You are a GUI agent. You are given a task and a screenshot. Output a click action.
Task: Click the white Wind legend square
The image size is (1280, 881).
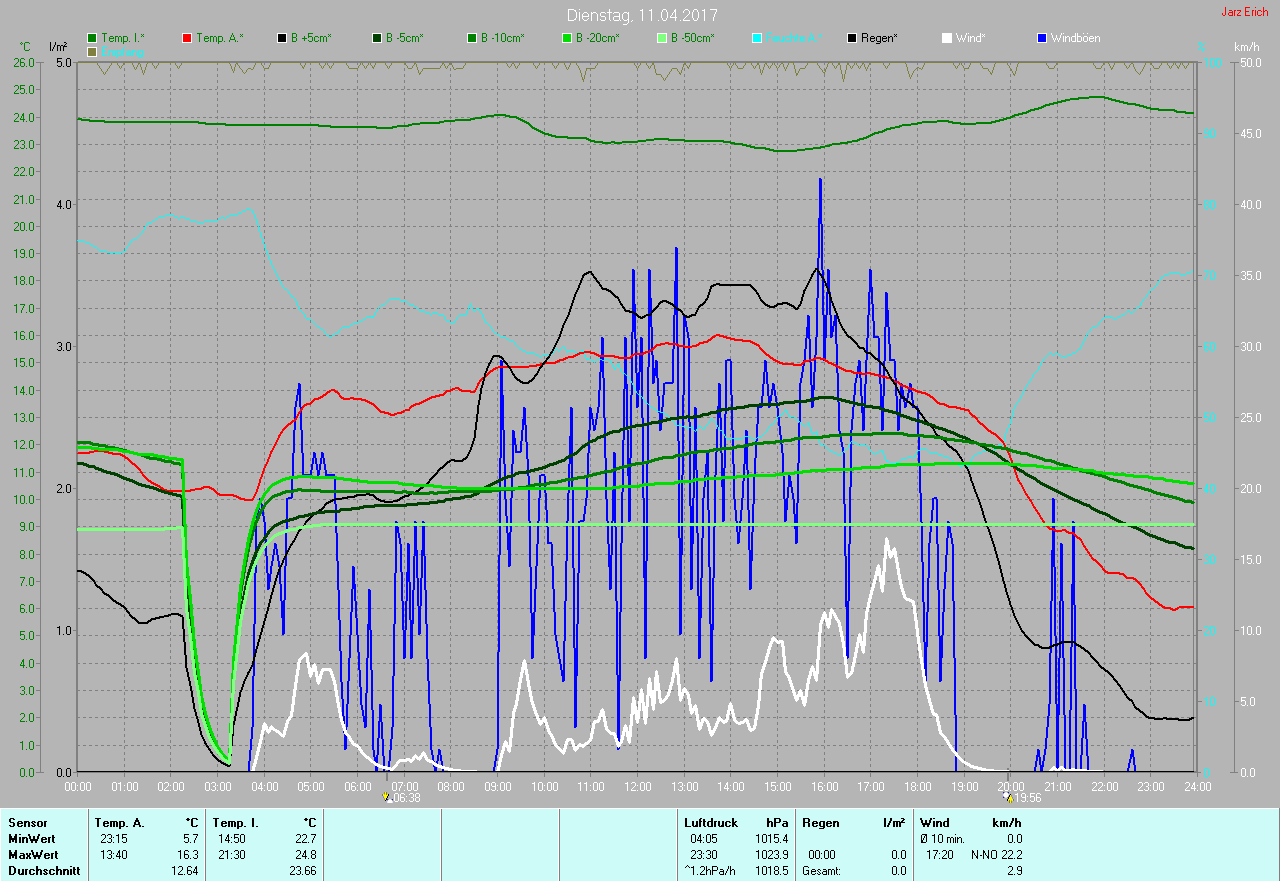(x=947, y=38)
